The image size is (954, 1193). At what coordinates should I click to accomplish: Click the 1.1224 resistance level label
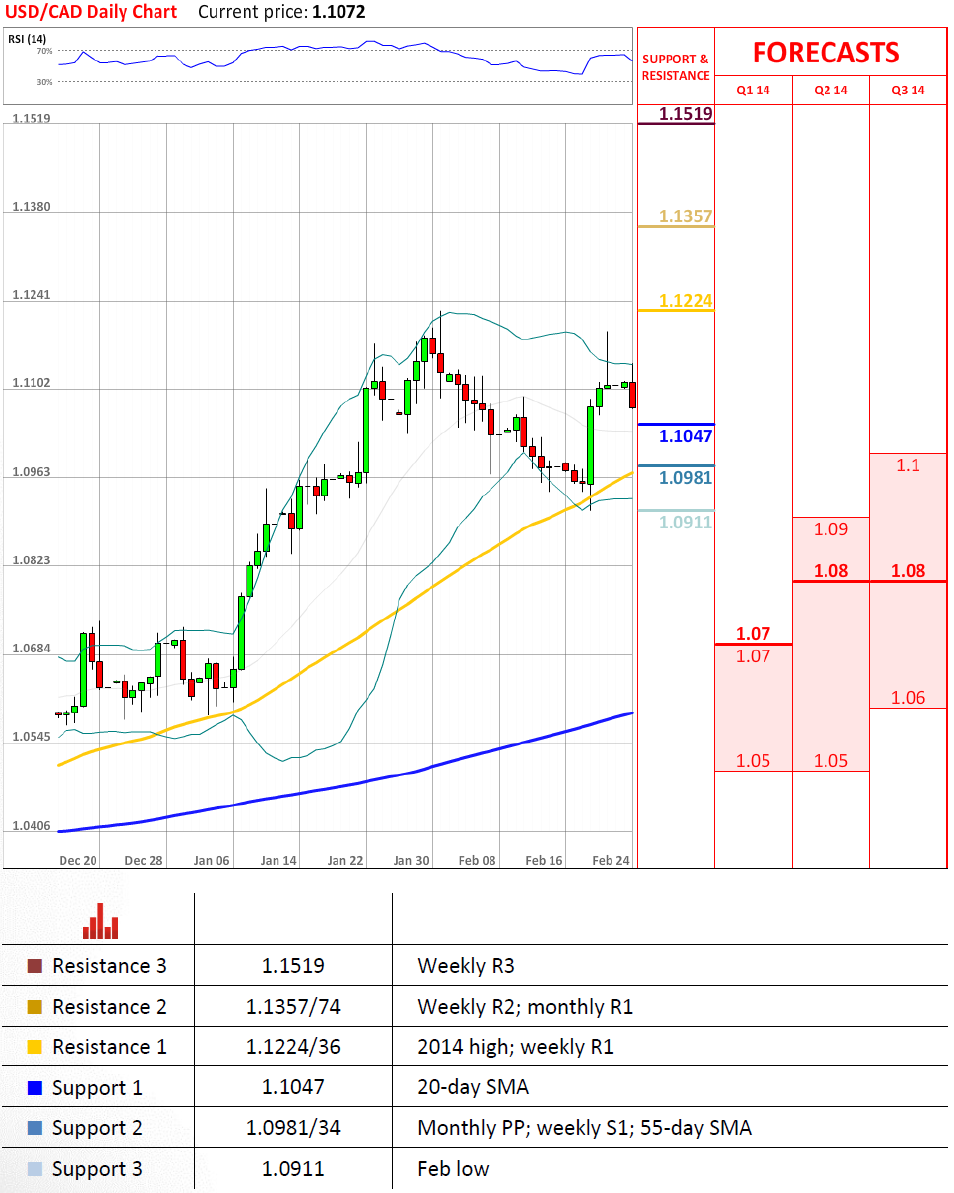coord(685,301)
